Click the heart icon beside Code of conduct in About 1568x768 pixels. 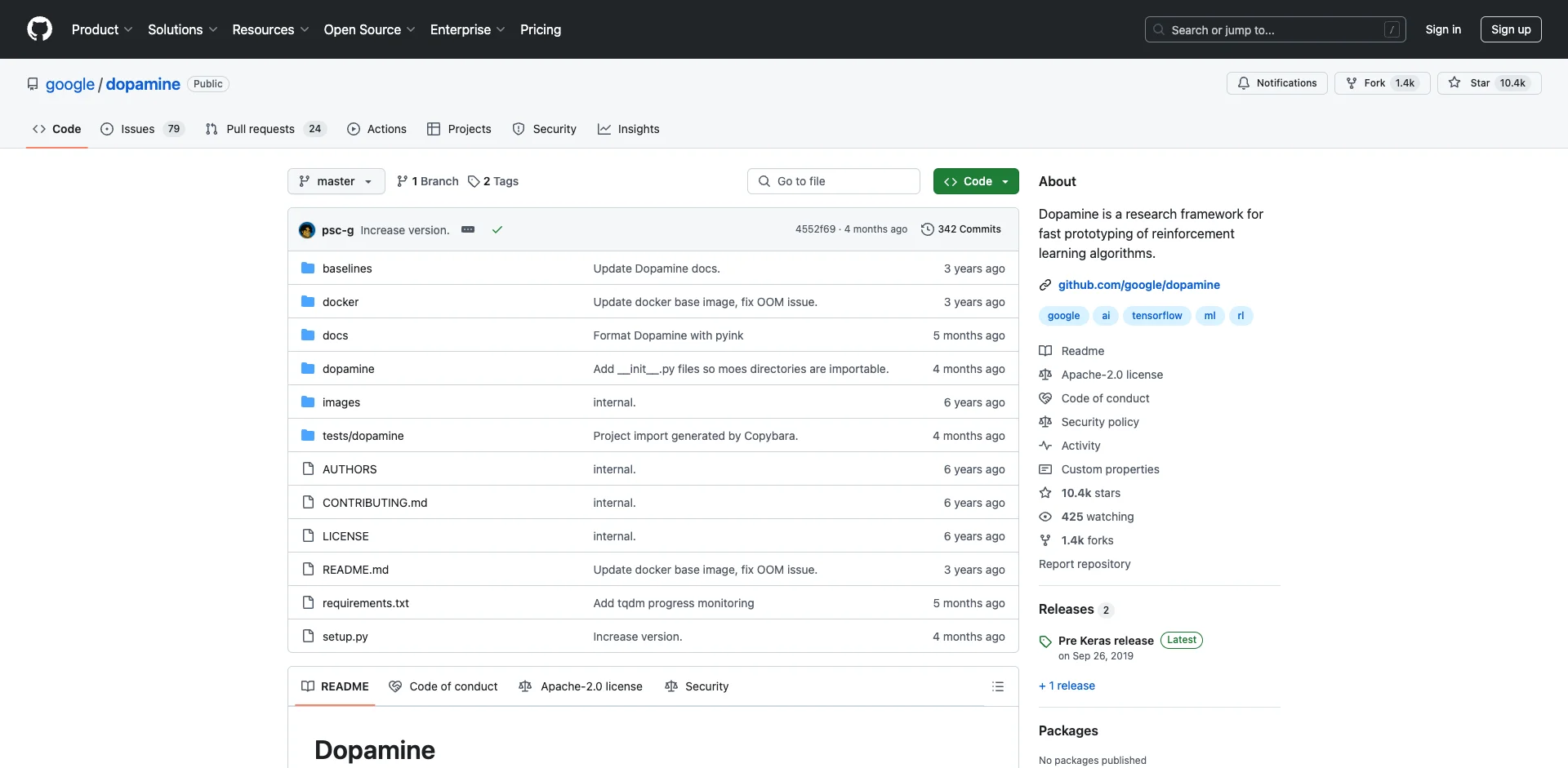pos(1045,398)
